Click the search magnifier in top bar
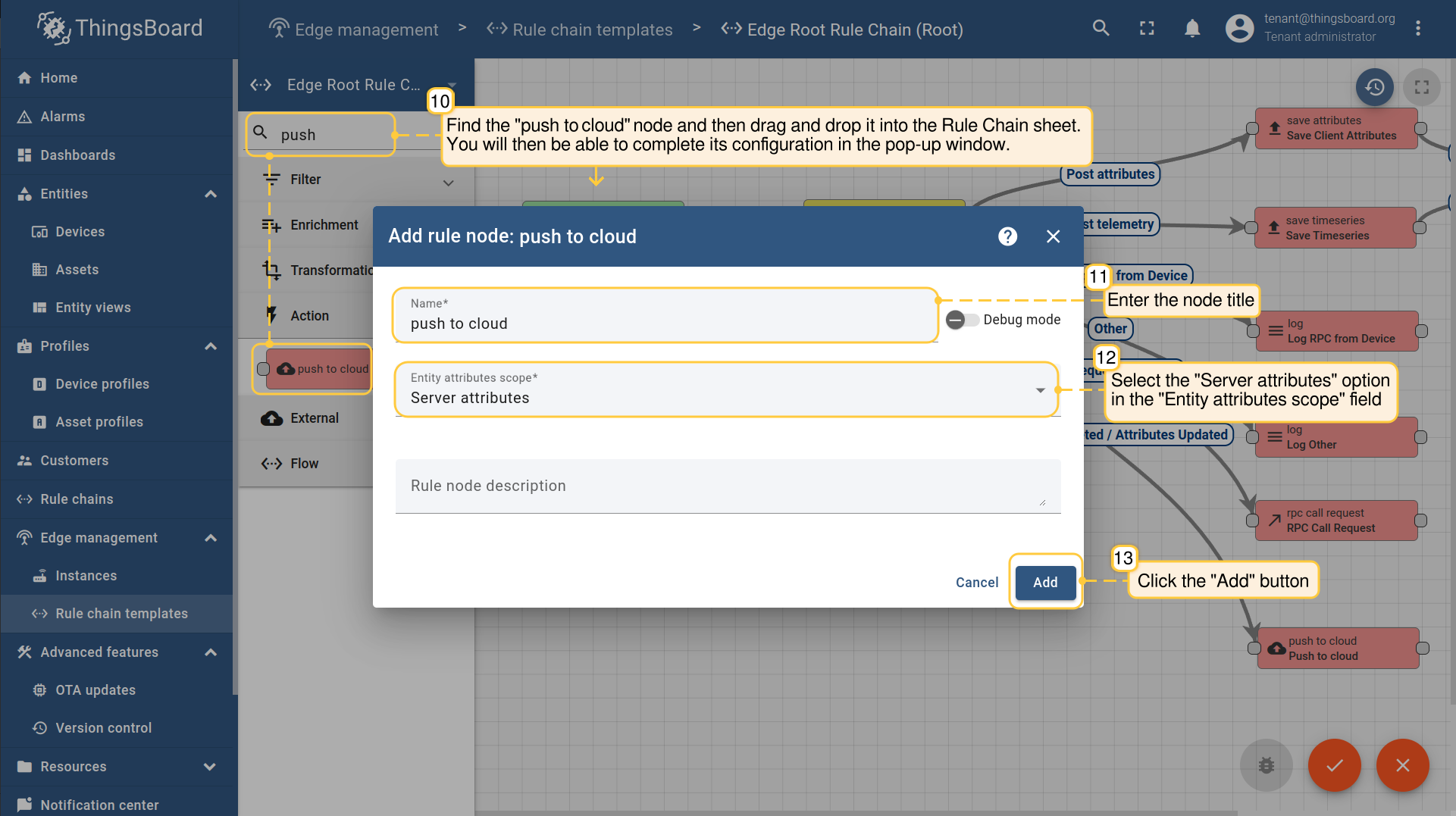1456x816 pixels. (1101, 29)
